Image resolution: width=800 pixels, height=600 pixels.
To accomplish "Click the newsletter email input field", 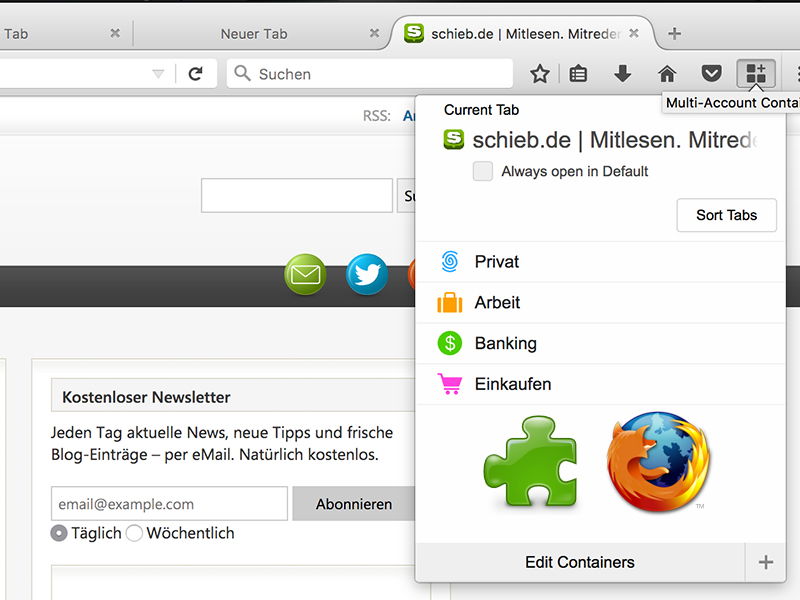I will click(169, 504).
